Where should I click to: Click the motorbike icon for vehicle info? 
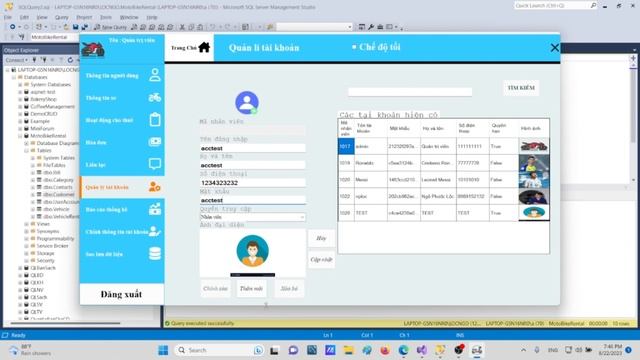click(155, 98)
